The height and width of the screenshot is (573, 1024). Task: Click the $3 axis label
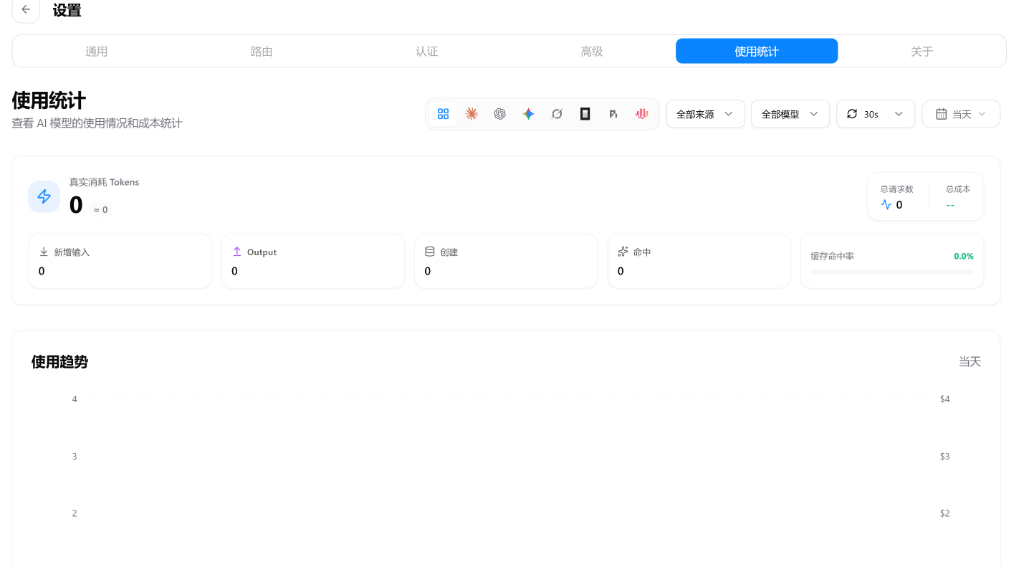coord(945,457)
